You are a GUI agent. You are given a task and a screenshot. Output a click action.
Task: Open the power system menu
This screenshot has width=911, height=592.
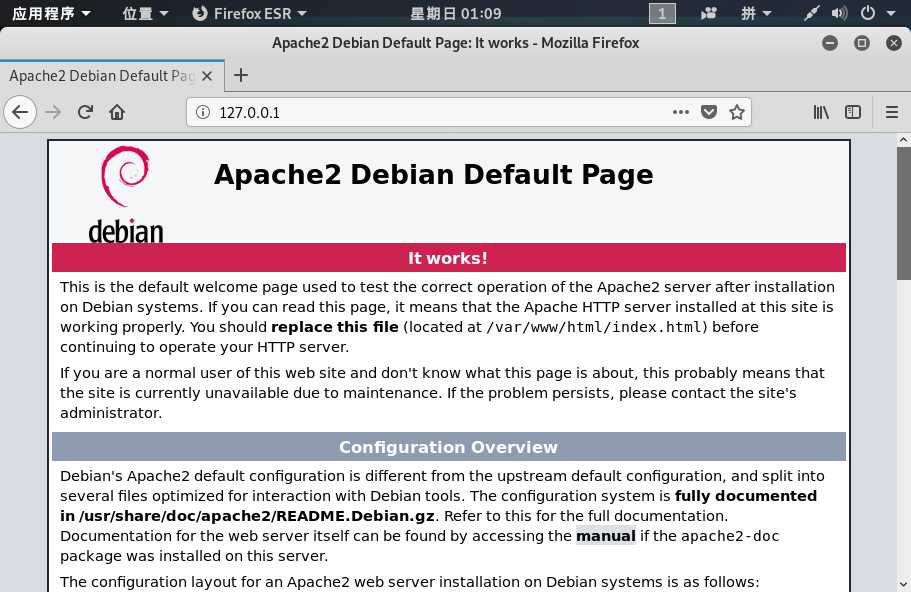click(867, 13)
